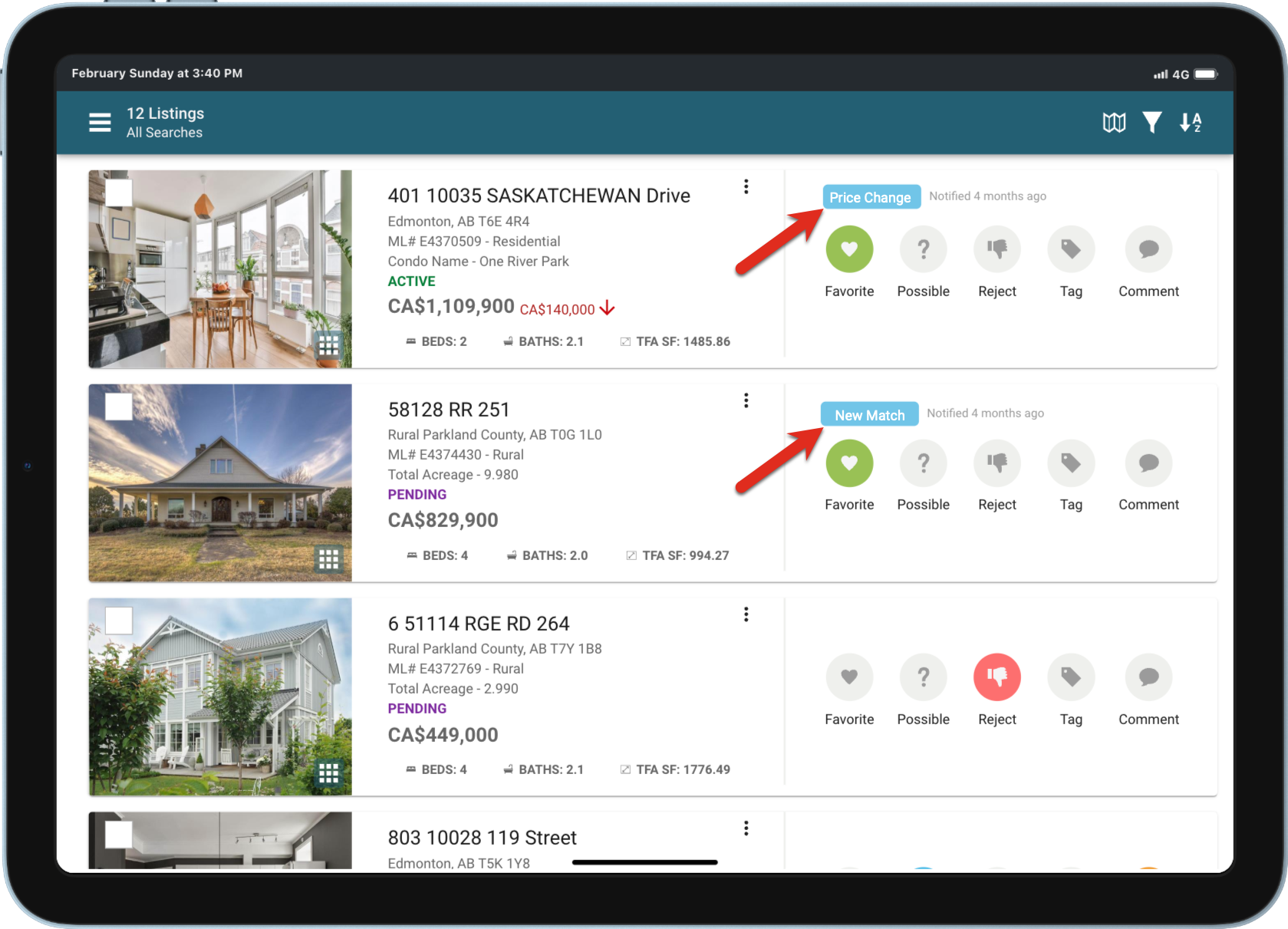Viewport: 1288px width, 929px height.
Task: Tap the All Searches subtitle
Action: (164, 133)
